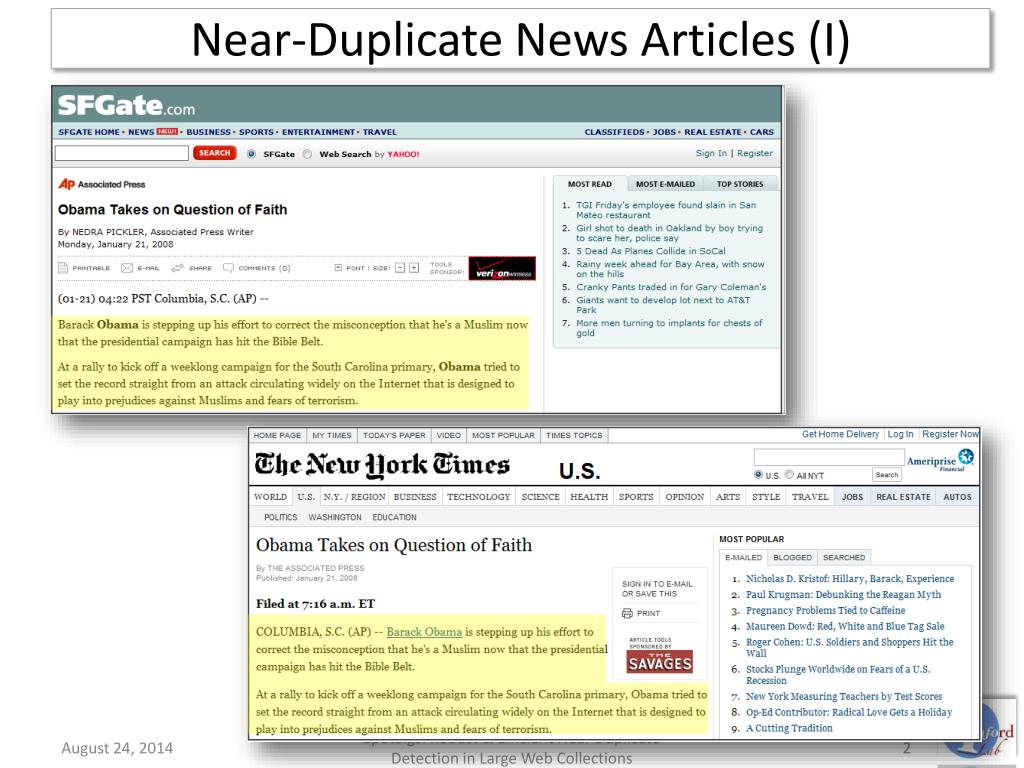Switch to NYT Searched tab

coord(844,557)
